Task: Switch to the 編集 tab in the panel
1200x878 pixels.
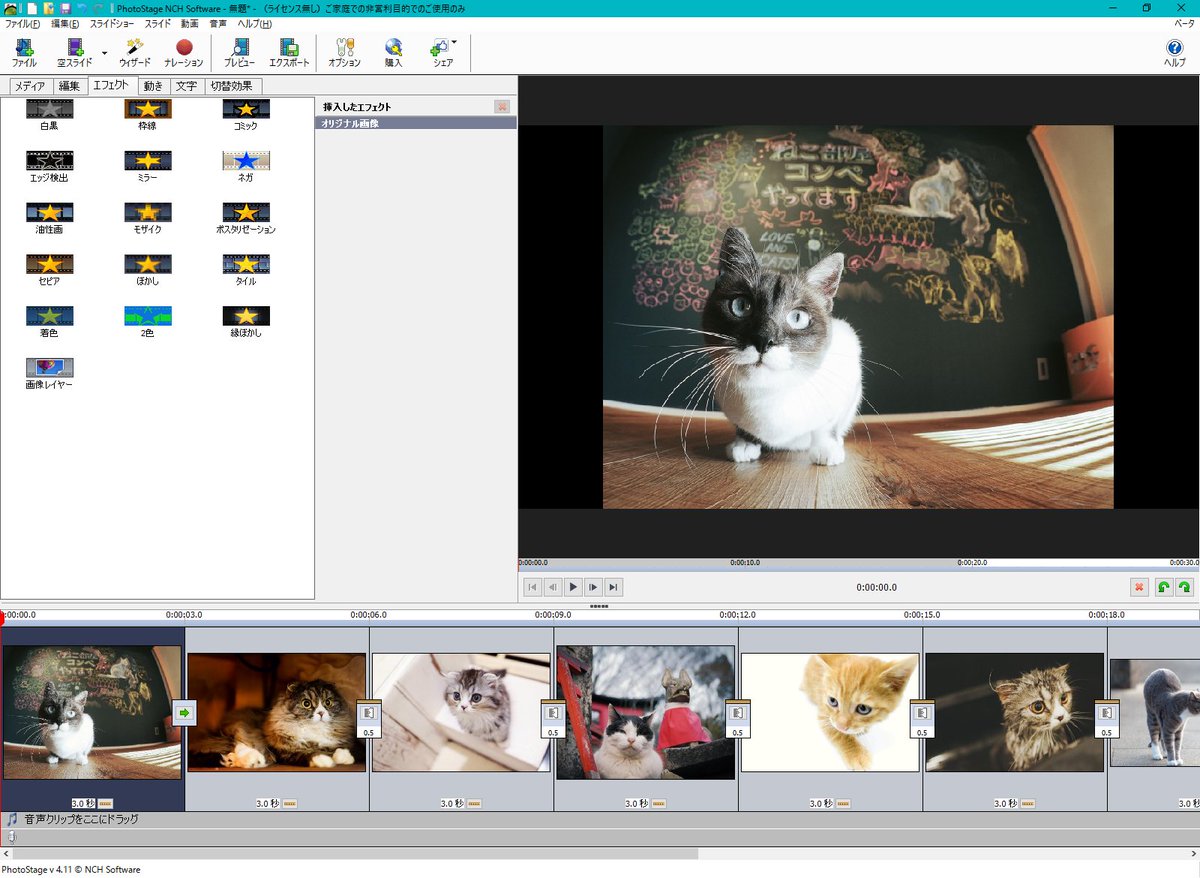Action: tap(69, 86)
